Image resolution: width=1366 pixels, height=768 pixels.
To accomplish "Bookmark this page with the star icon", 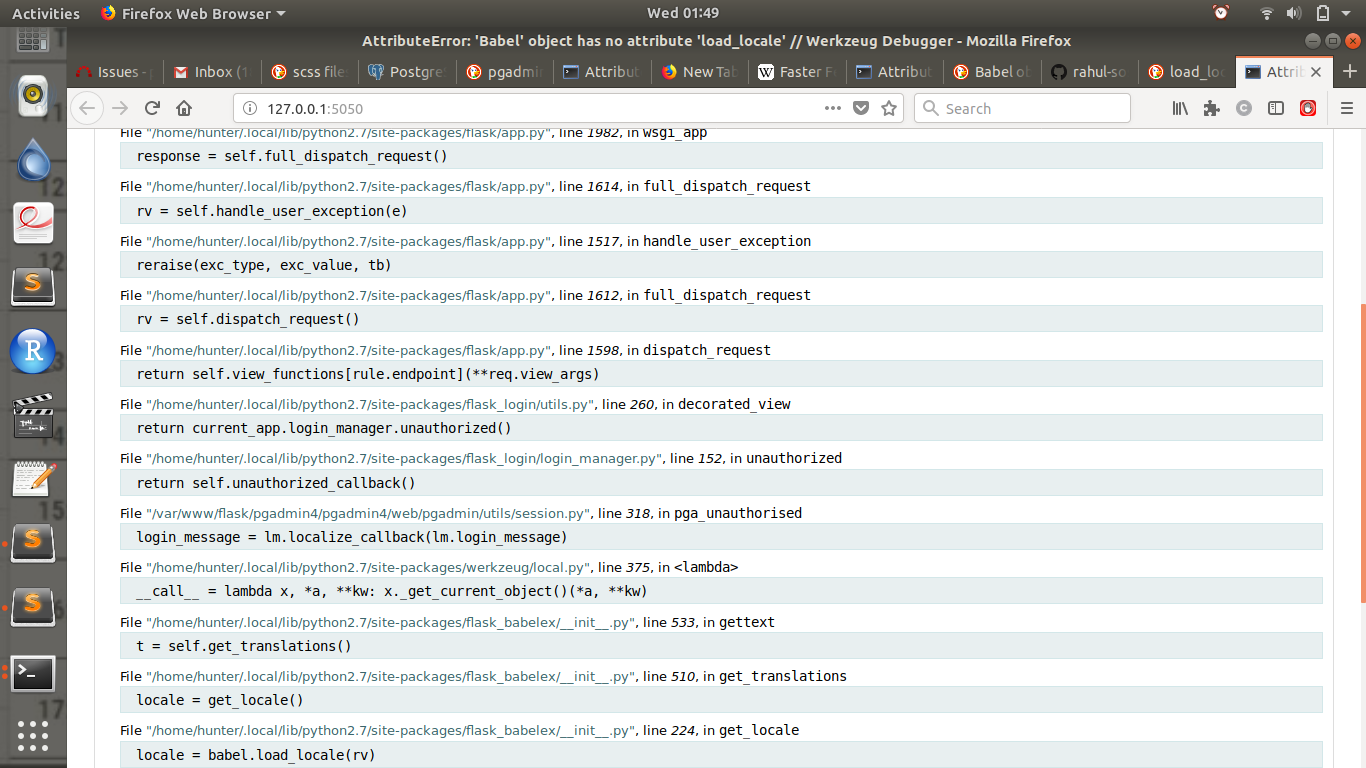I will [x=888, y=108].
